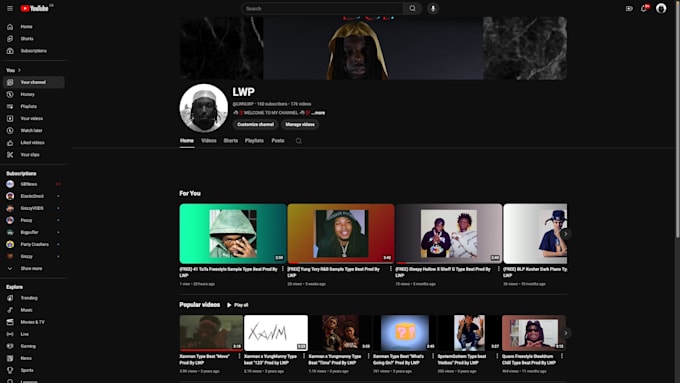This screenshot has width=680, height=383.
Task: Search within the channel using magnifier icon
Action: coord(298,141)
